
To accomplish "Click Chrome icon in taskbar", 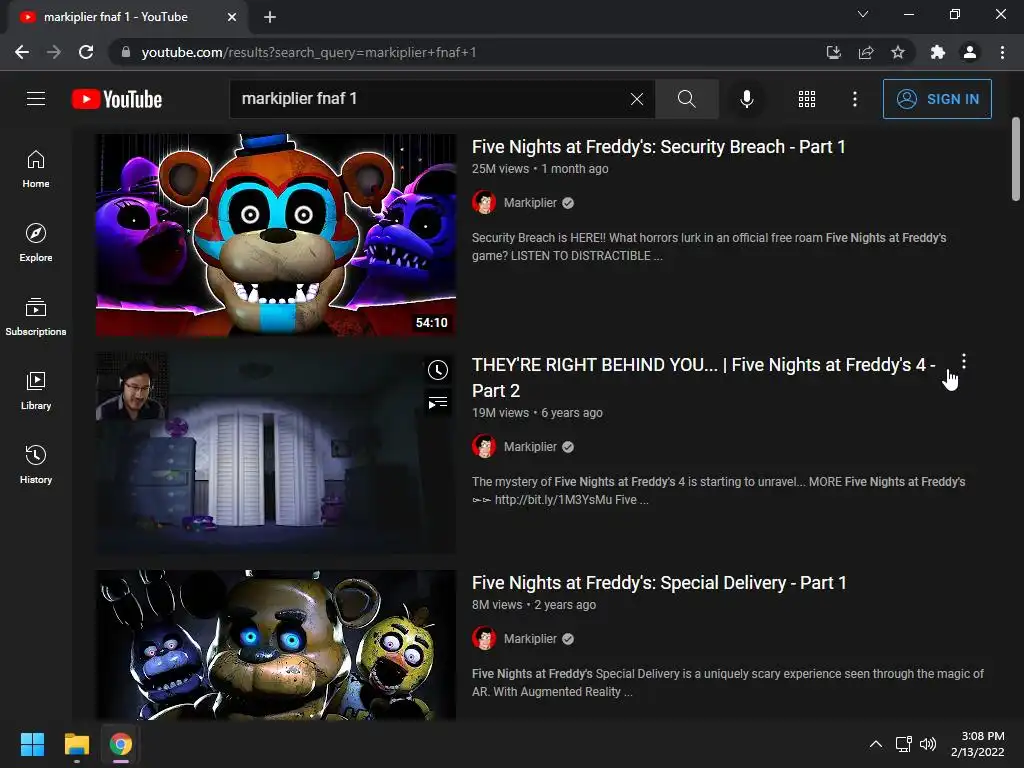I will click(x=121, y=744).
